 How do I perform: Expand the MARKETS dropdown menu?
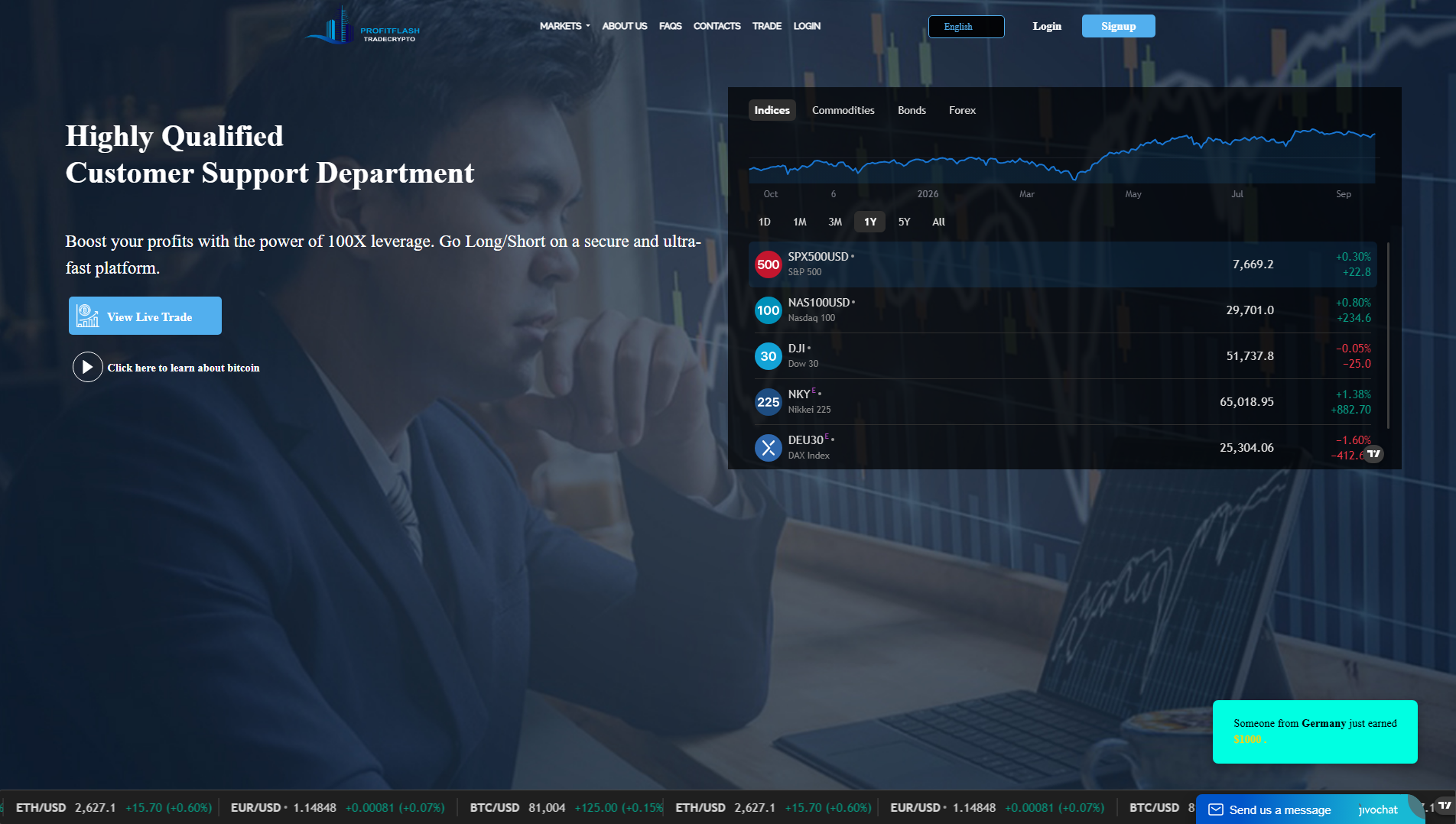tap(565, 26)
